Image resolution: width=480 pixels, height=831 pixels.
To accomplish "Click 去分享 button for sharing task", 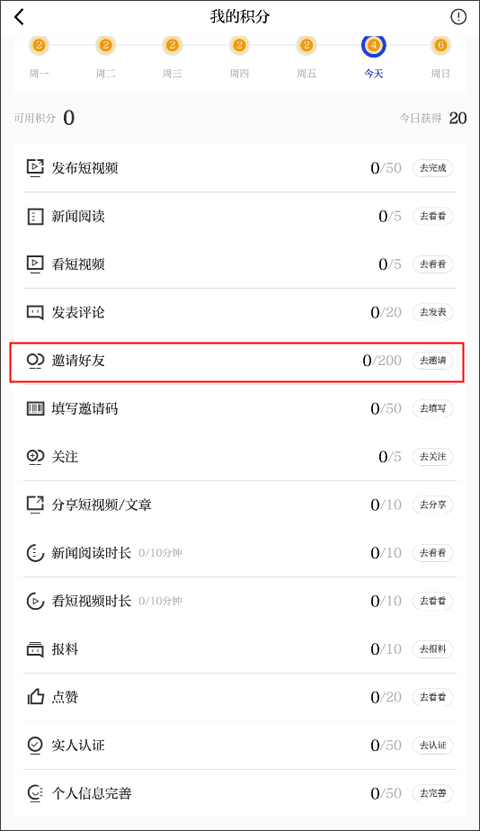I will (433, 505).
